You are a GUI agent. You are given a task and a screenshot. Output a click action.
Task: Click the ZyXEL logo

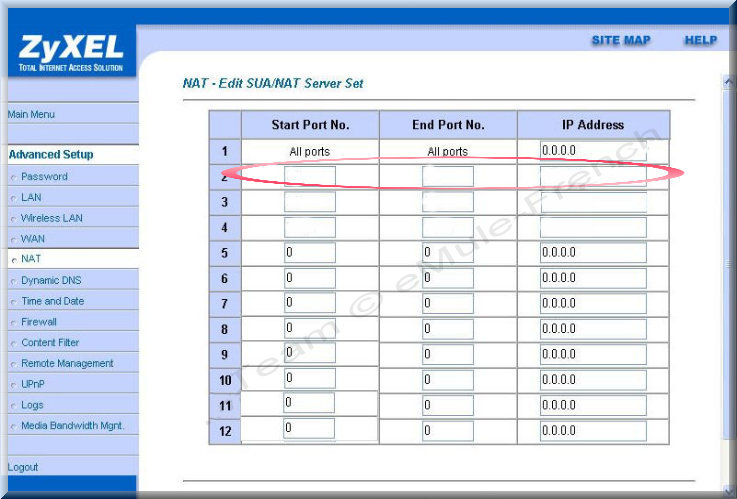[71, 53]
